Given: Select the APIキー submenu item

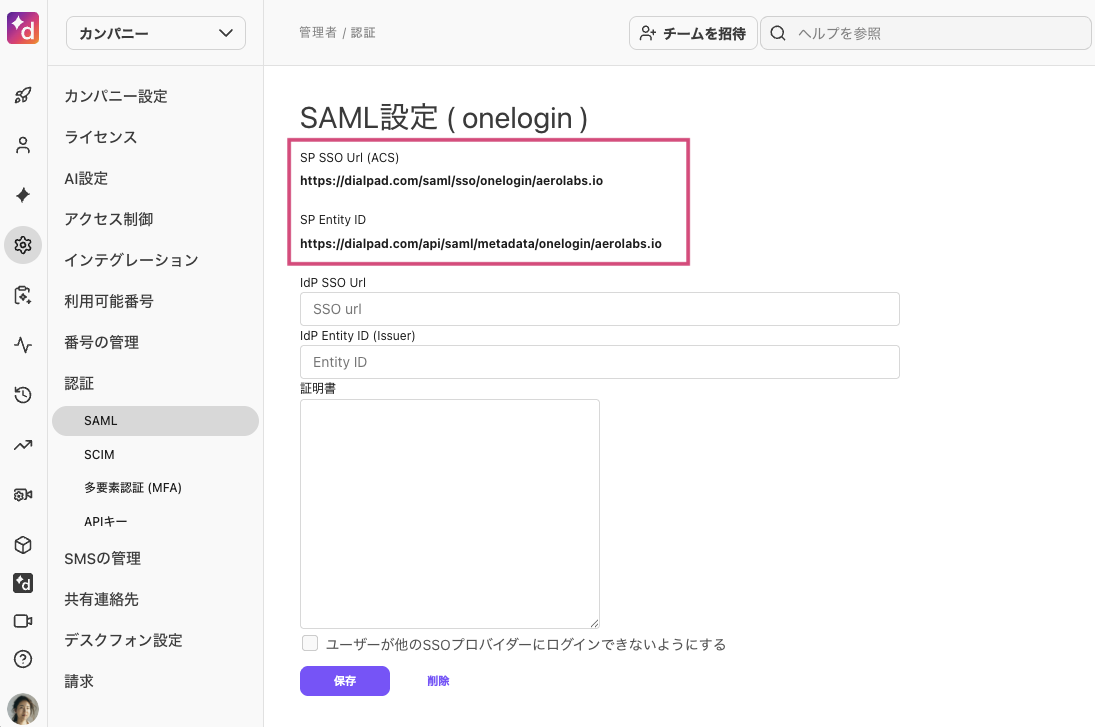Looking at the screenshot, I should [x=105, y=522].
